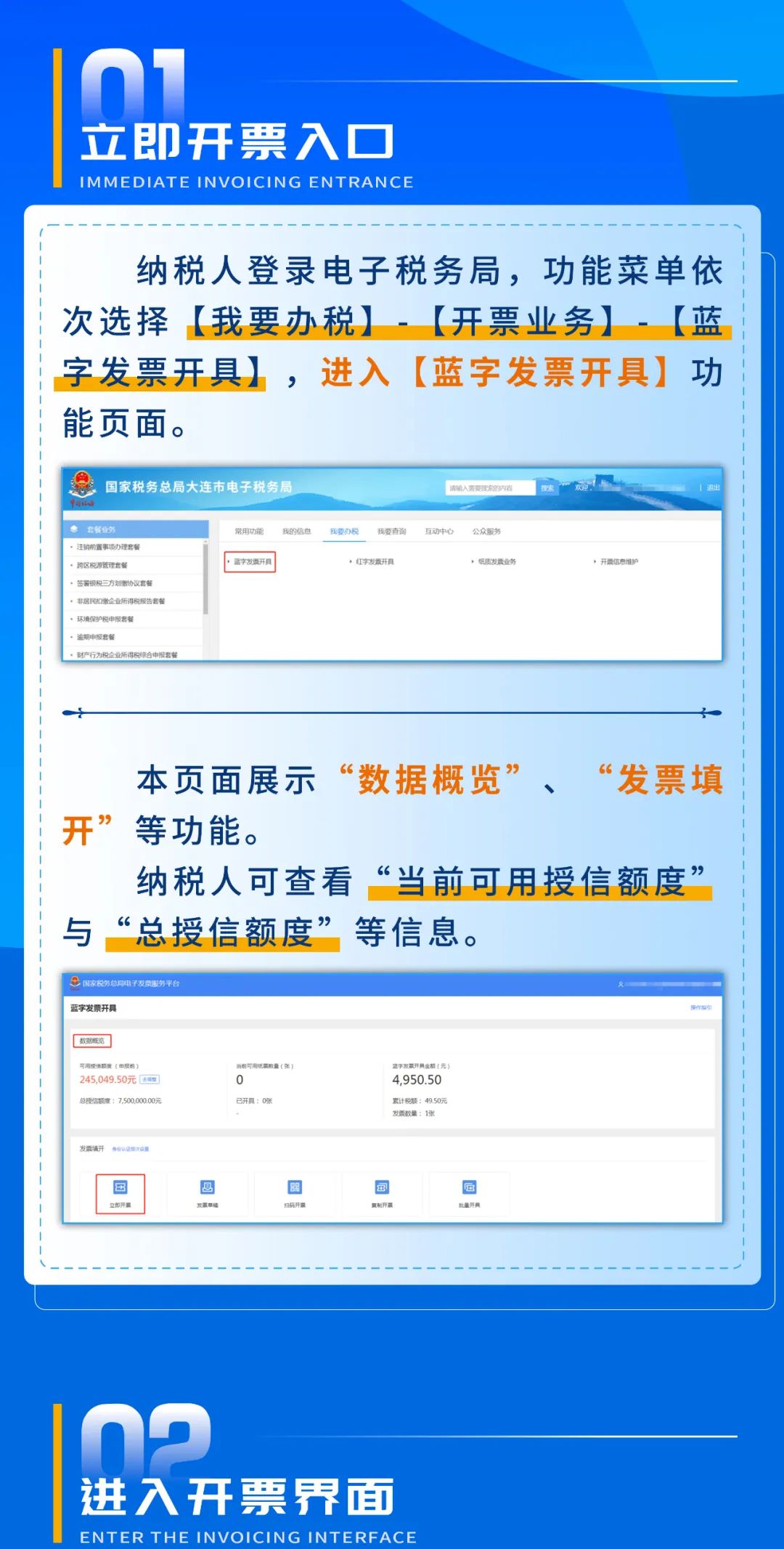
Task: Click the 已开具 0张 text
Action: tap(254, 1101)
